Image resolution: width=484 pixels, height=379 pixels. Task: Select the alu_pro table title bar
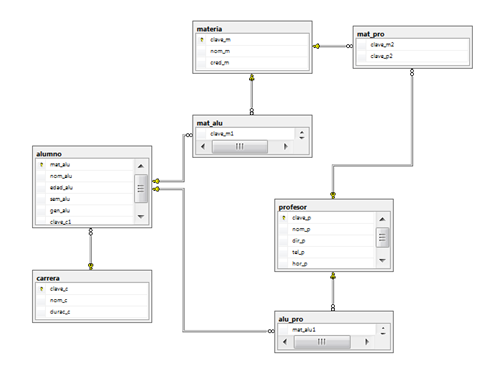334,319
